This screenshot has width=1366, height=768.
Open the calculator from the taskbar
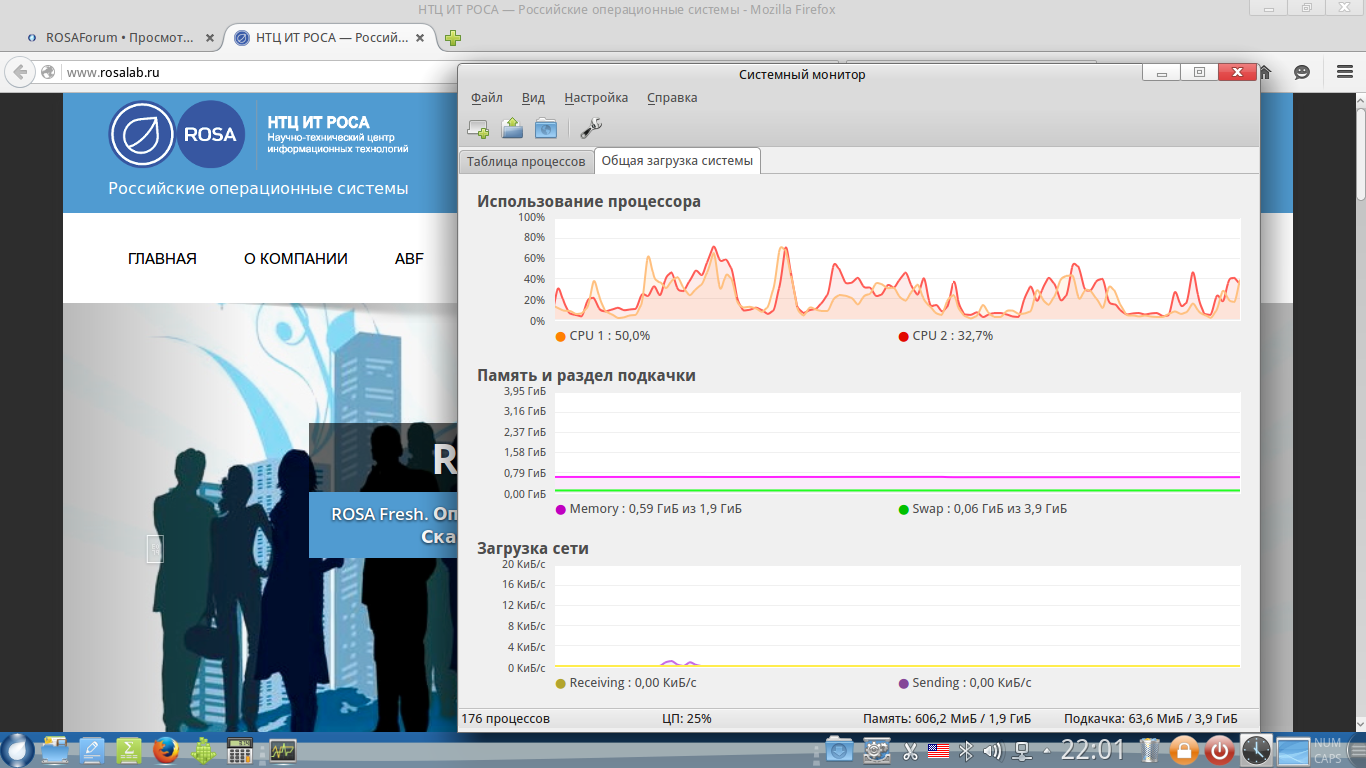240,750
